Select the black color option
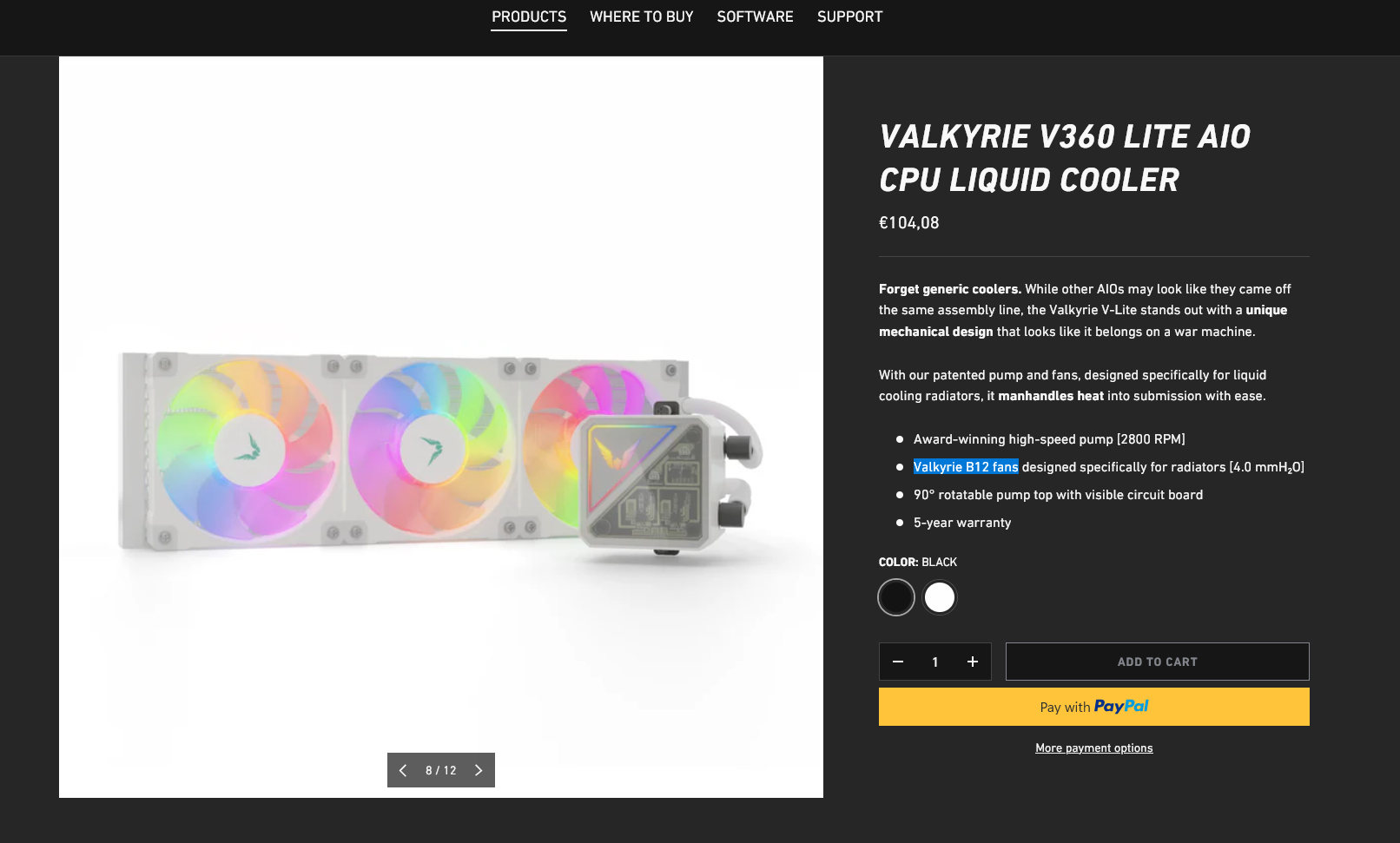Screen dimensions: 1400x843 click(896, 597)
